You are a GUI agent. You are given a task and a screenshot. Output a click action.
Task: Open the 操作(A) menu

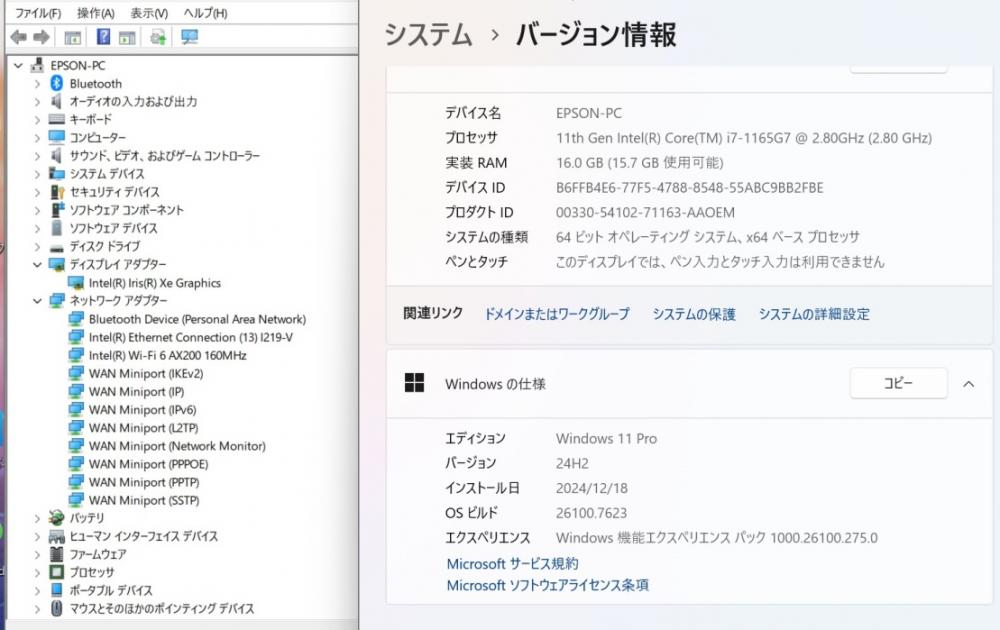click(95, 13)
